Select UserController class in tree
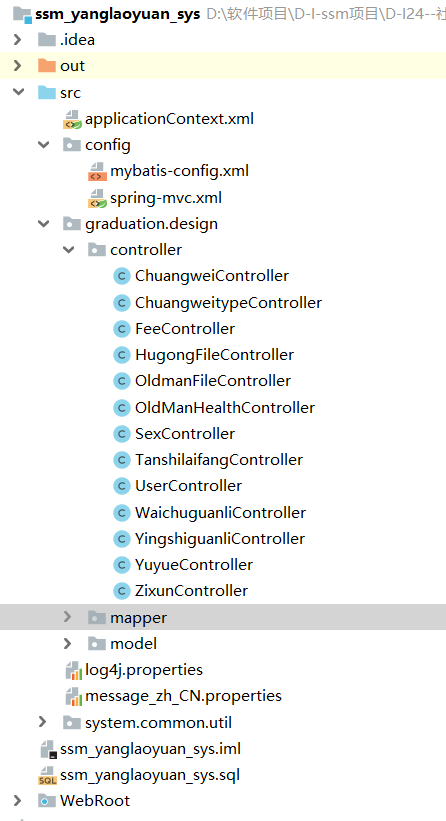The width and height of the screenshot is (446, 821). pos(188,486)
